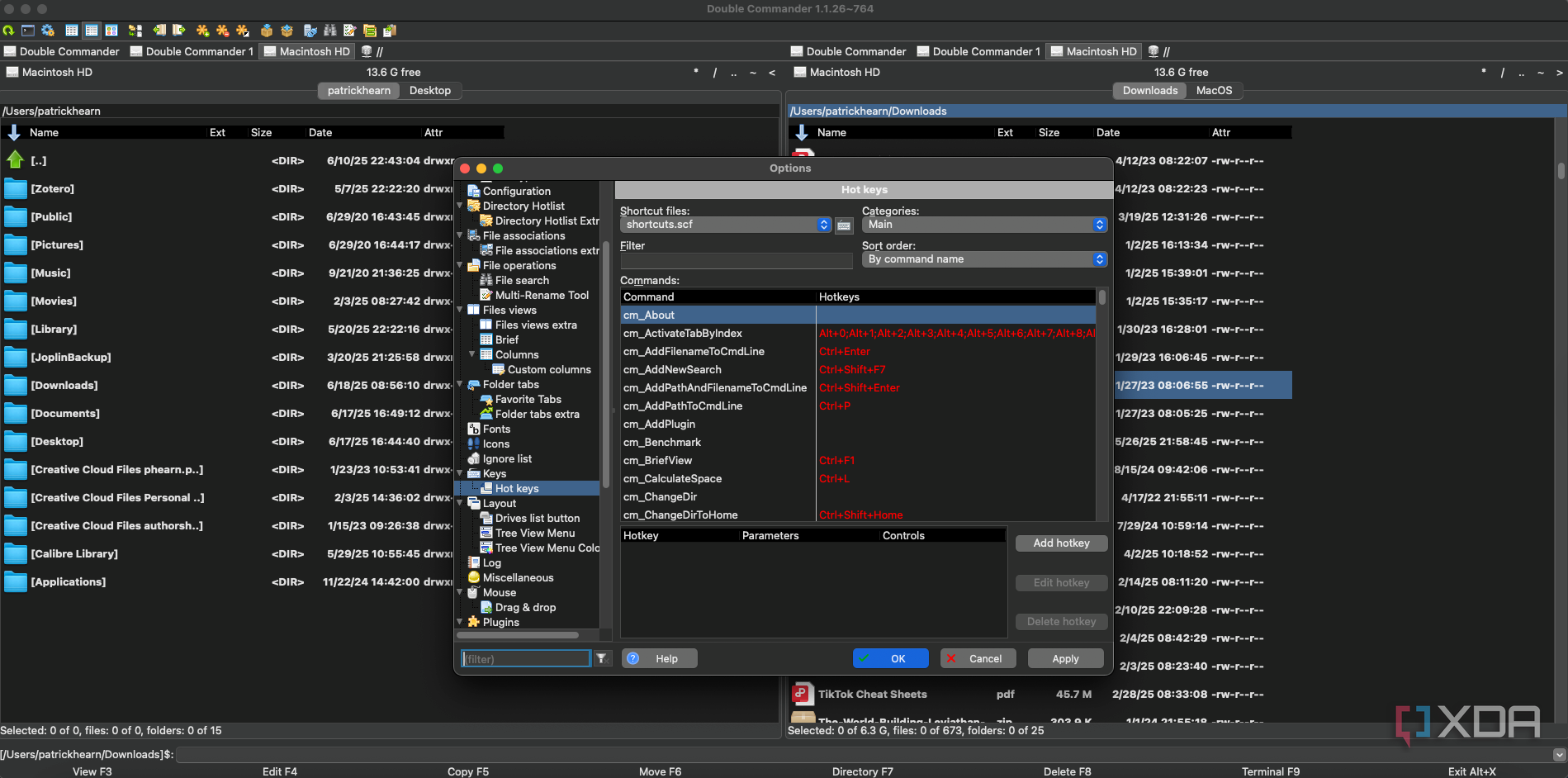
Task: Click the green Refresh icon in toolbar
Action: point(8,31)
